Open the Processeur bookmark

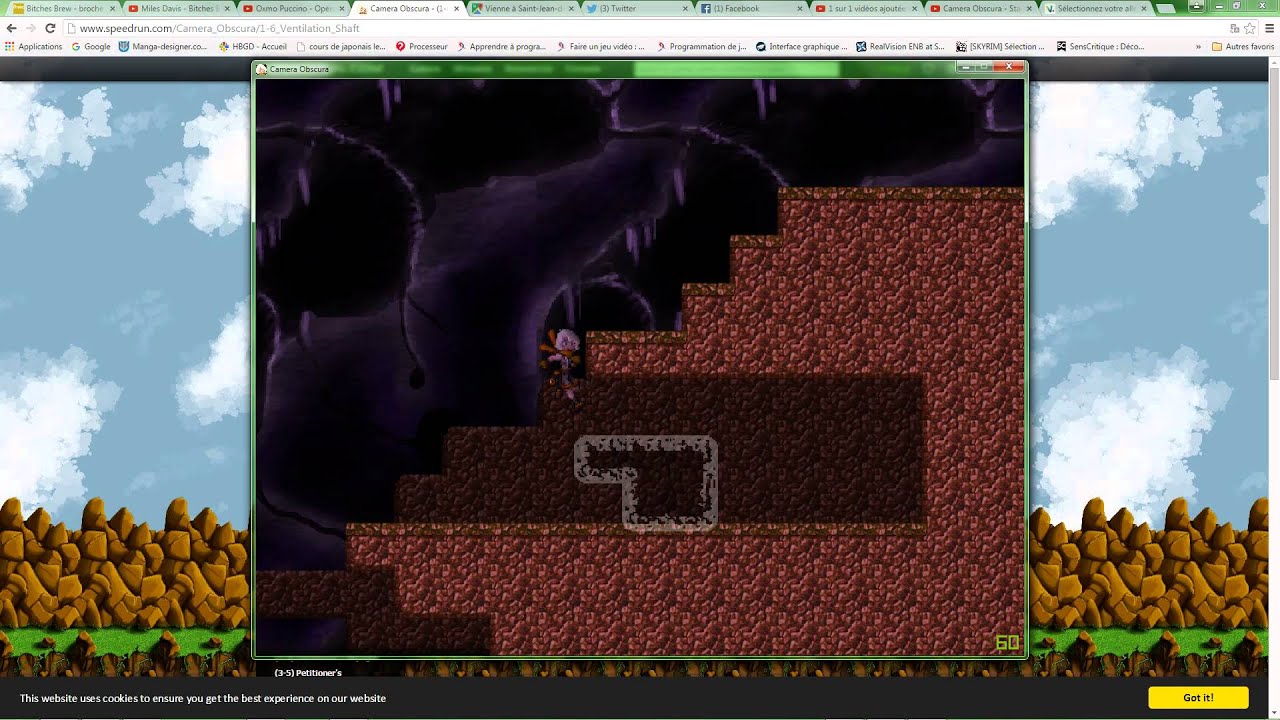point(422,46)
